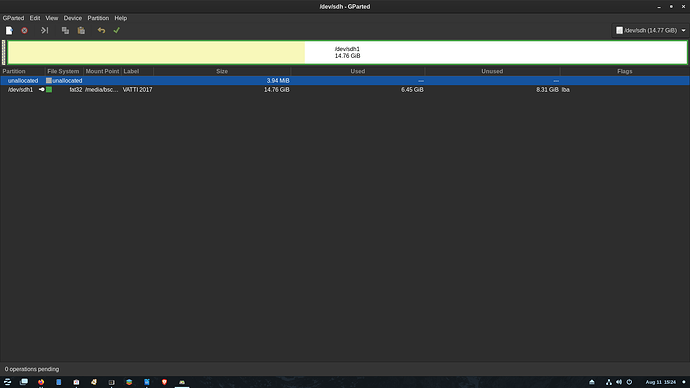Click the red Delete partition icon
690x388 pixels.
(x=25, y=30)
